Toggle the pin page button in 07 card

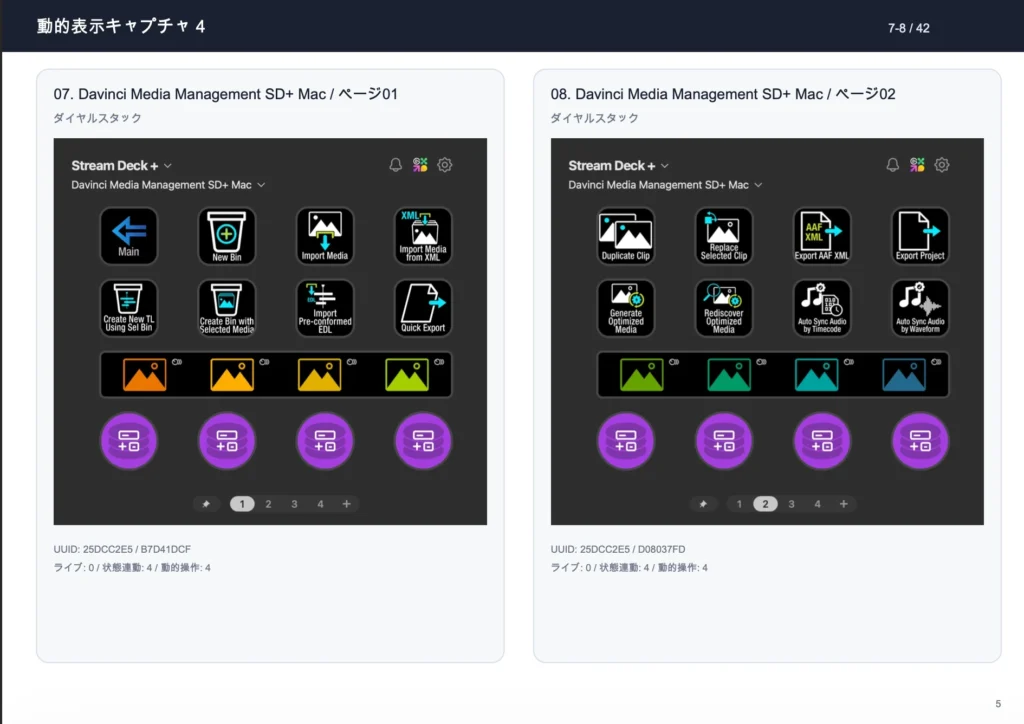(x=206, y=504)
